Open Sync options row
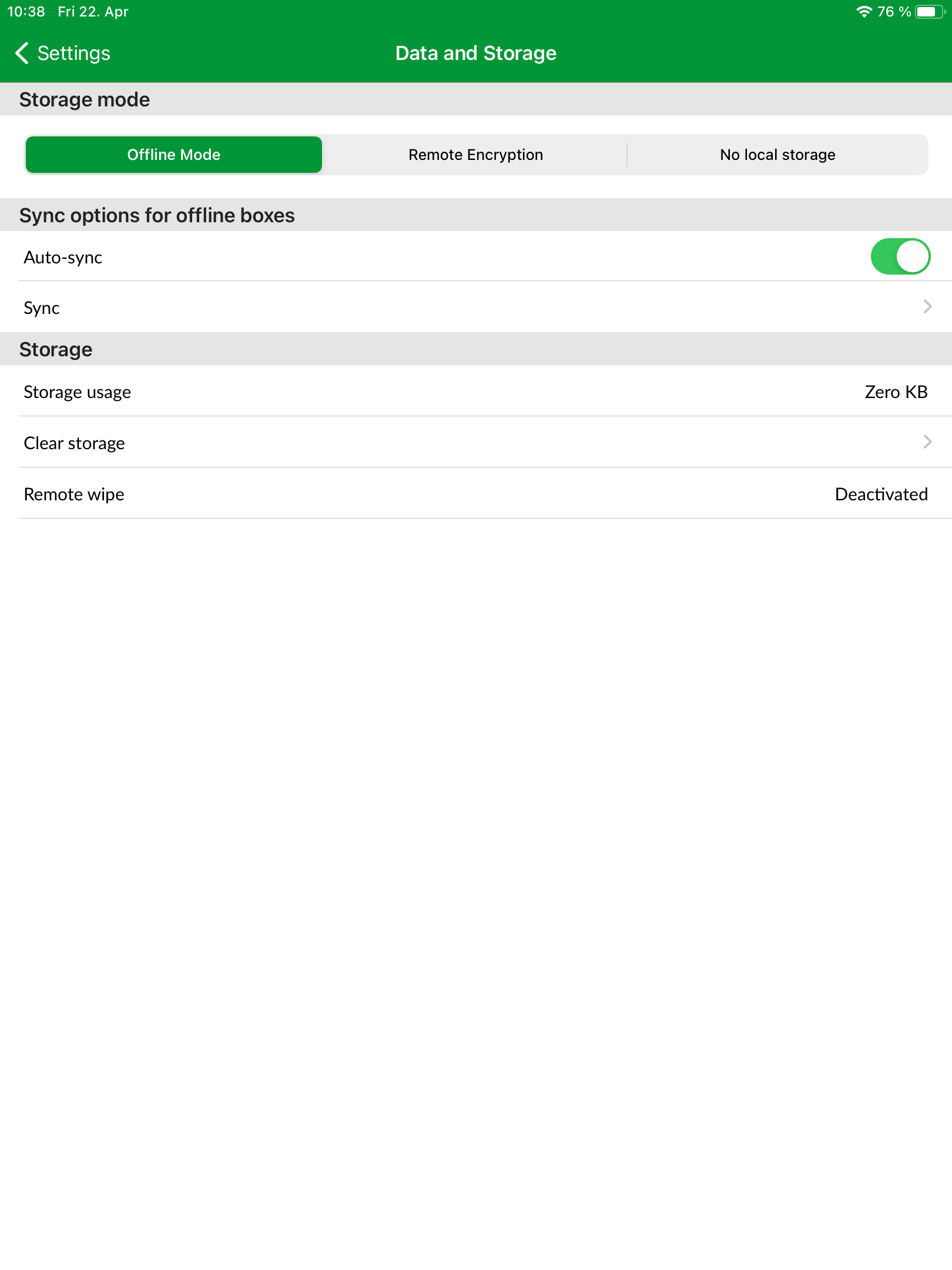This screenshot has width=952, height=1270. 476,307
